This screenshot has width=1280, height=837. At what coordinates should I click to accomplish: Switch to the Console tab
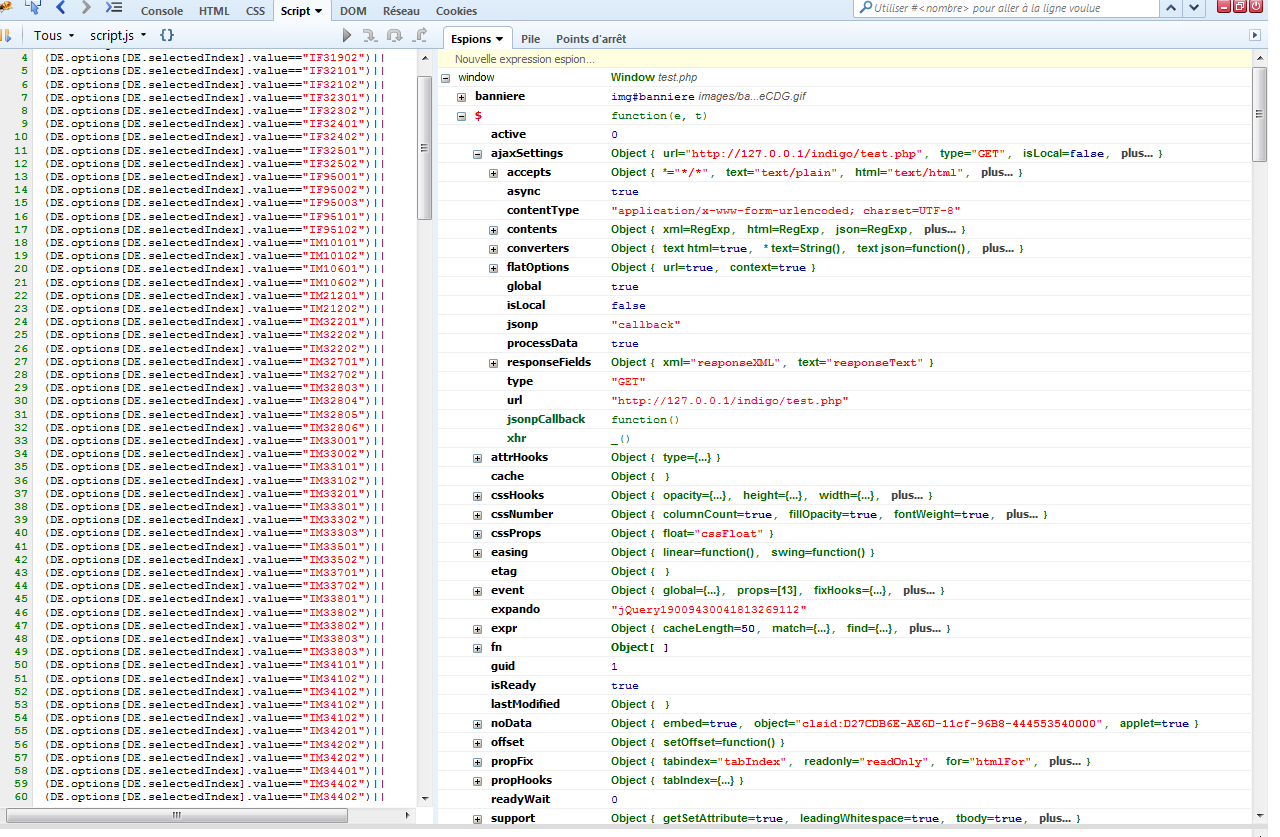coord(162,10)
